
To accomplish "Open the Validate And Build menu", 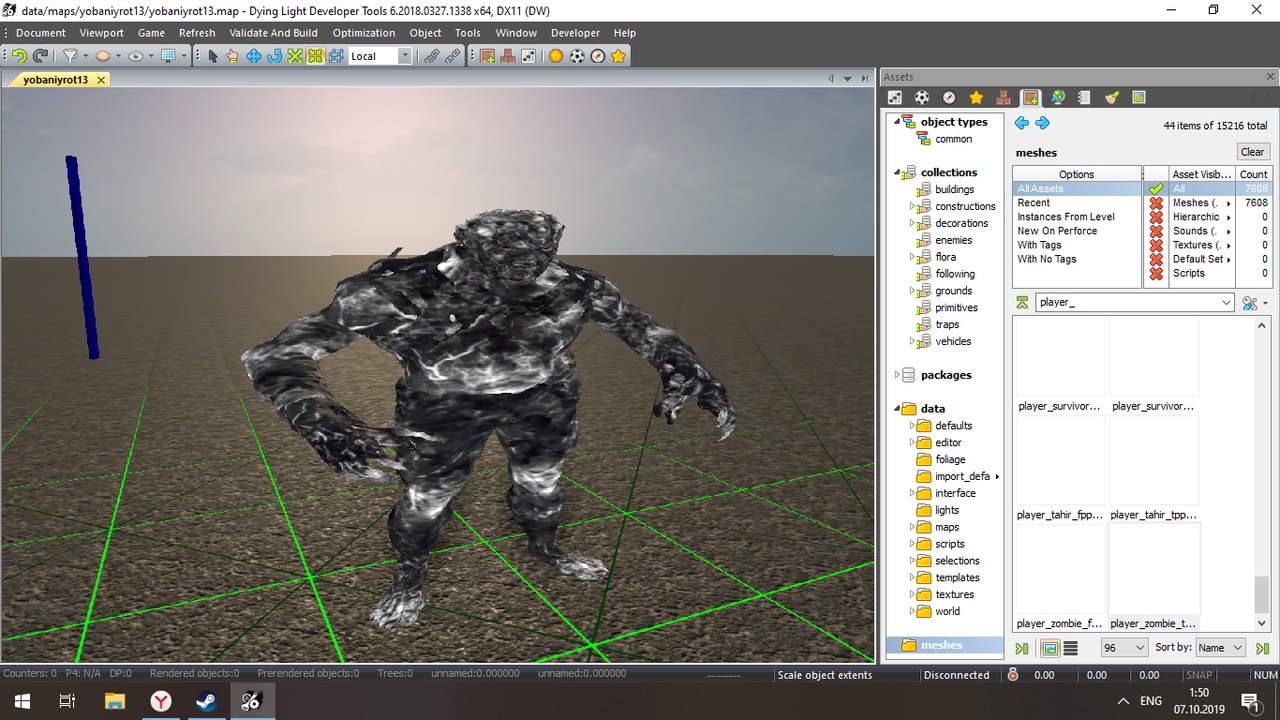I will pos(273,33).
